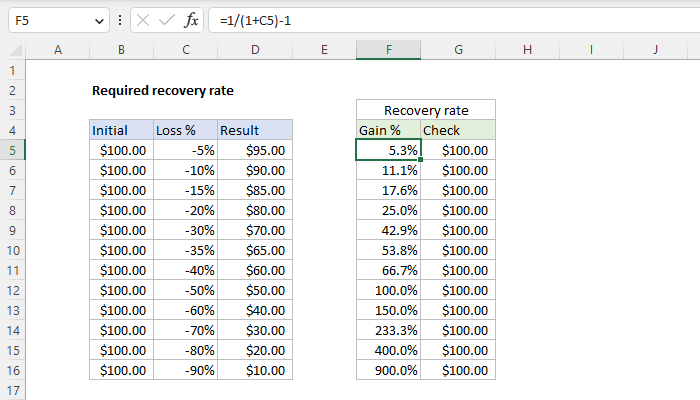Select row 12 header
700x400 pixels.
pos(12,290)
